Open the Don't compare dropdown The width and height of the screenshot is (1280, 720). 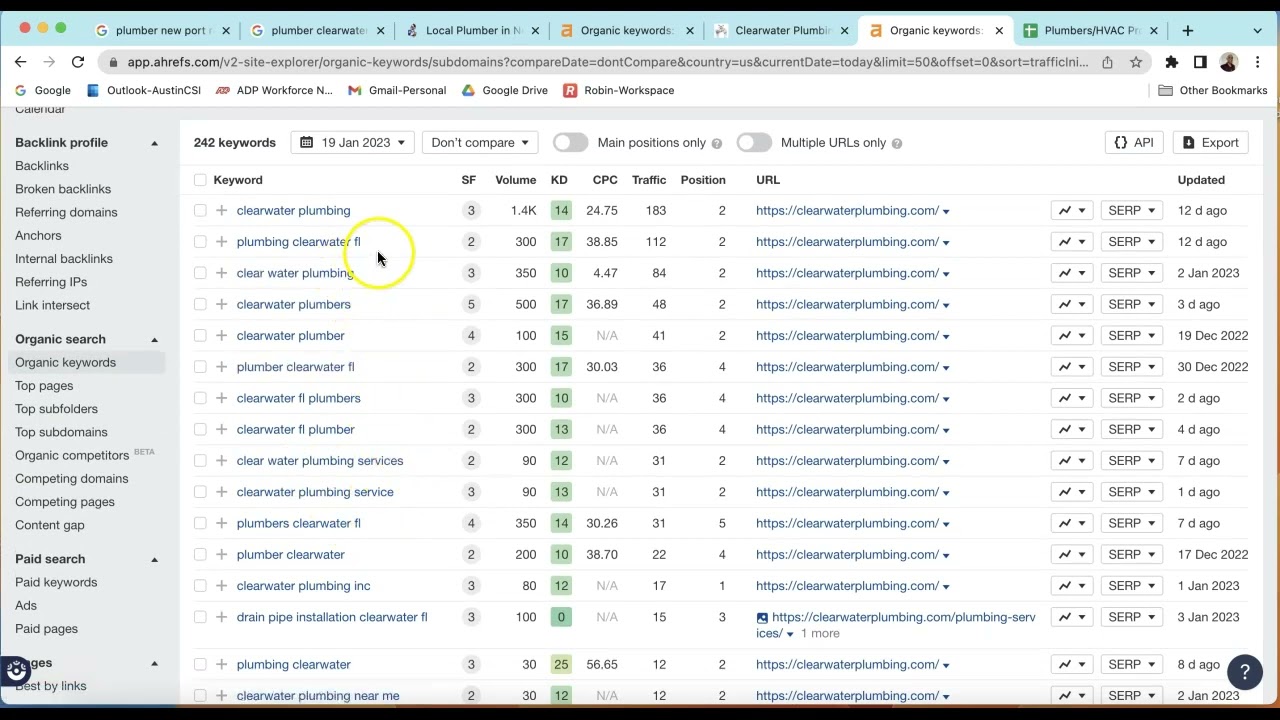(x=480, y=143)
